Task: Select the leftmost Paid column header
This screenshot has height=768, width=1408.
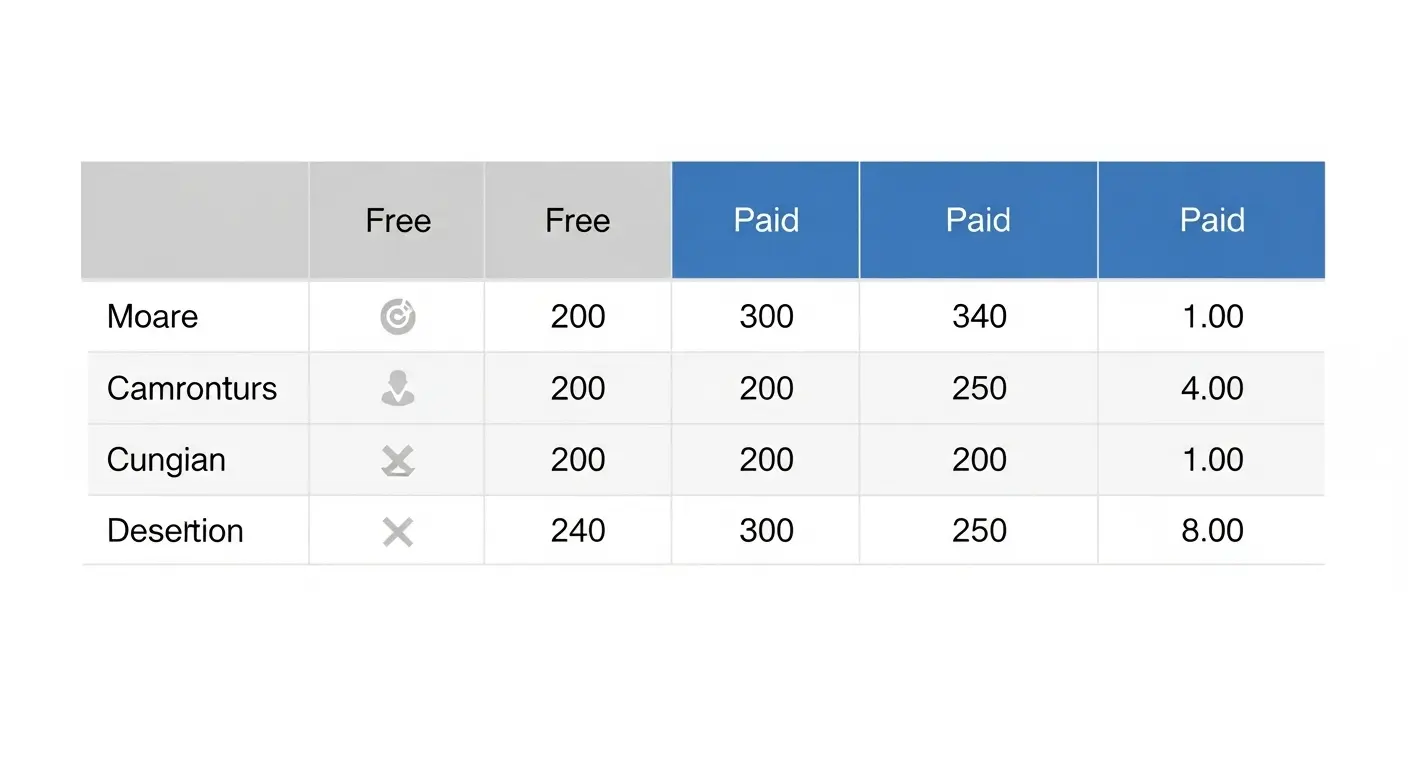Action: (766, 220)
